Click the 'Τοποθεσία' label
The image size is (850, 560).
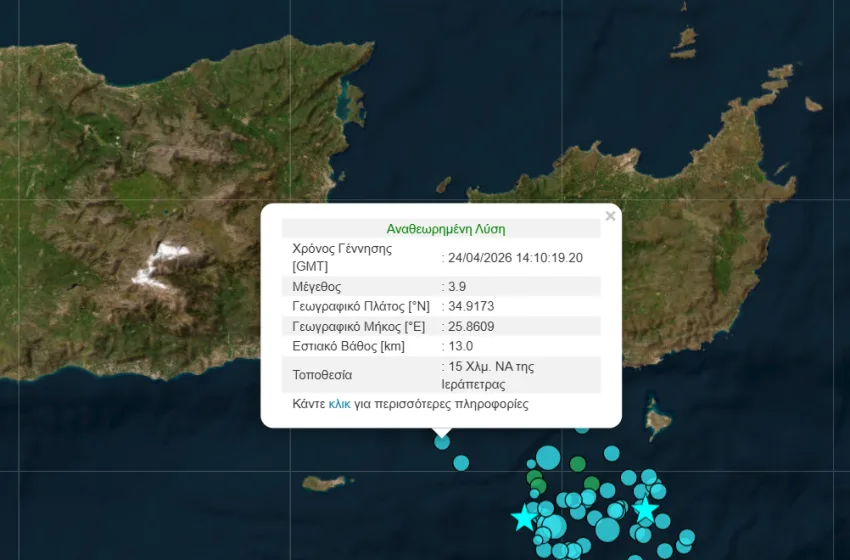click(322, 375)
